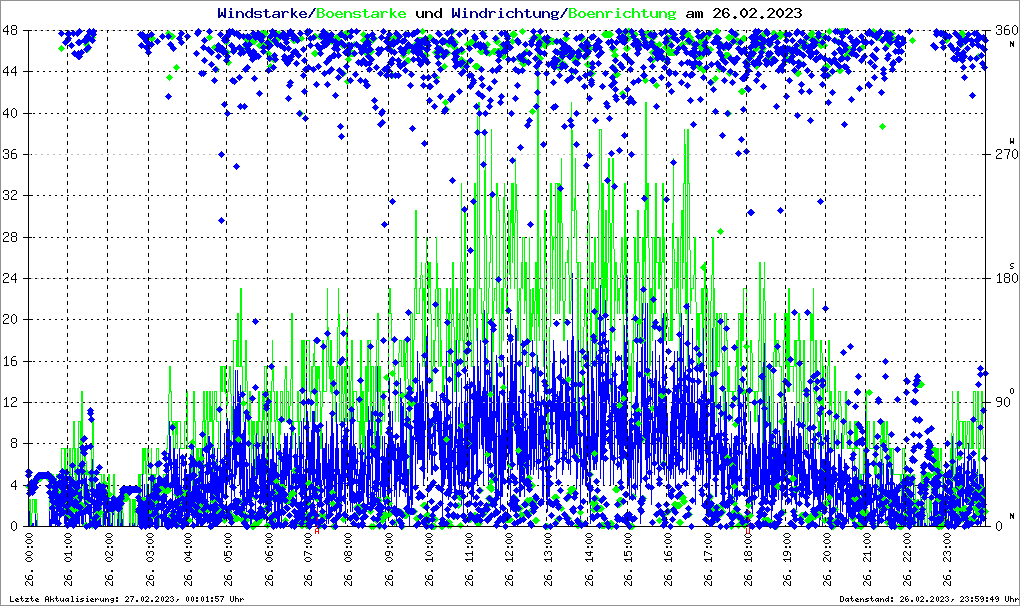Click the green "Boenrichtung" title word
The image size is (1020, 606).
622,14
